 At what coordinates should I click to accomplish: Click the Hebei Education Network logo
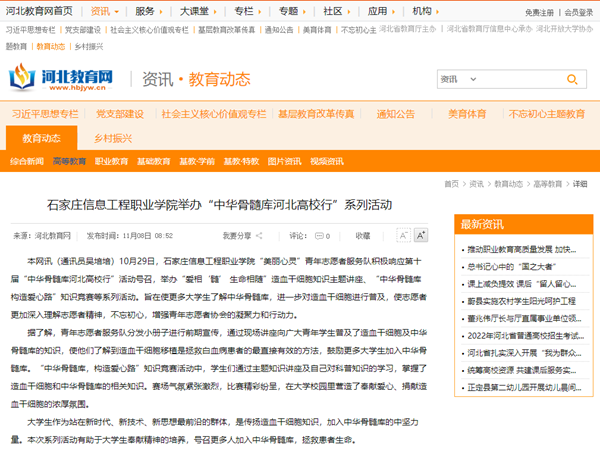click(62, 78)
